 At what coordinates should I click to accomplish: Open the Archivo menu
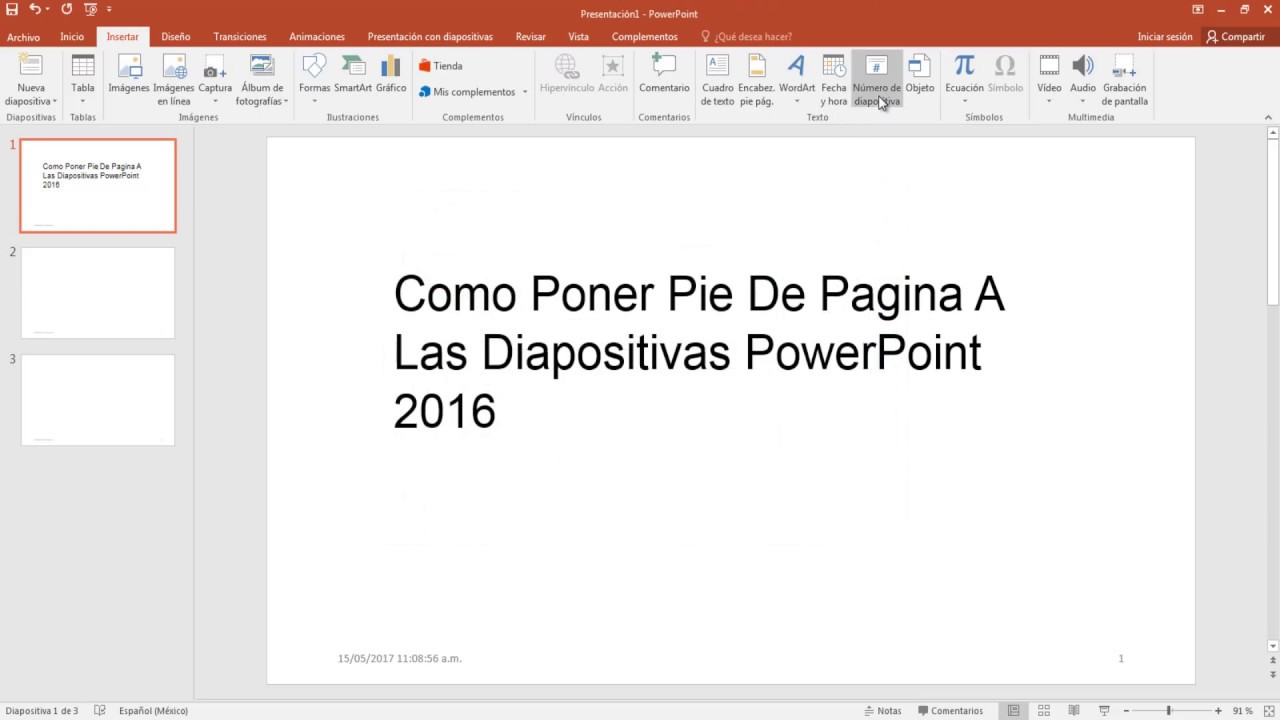pos(23,37)
